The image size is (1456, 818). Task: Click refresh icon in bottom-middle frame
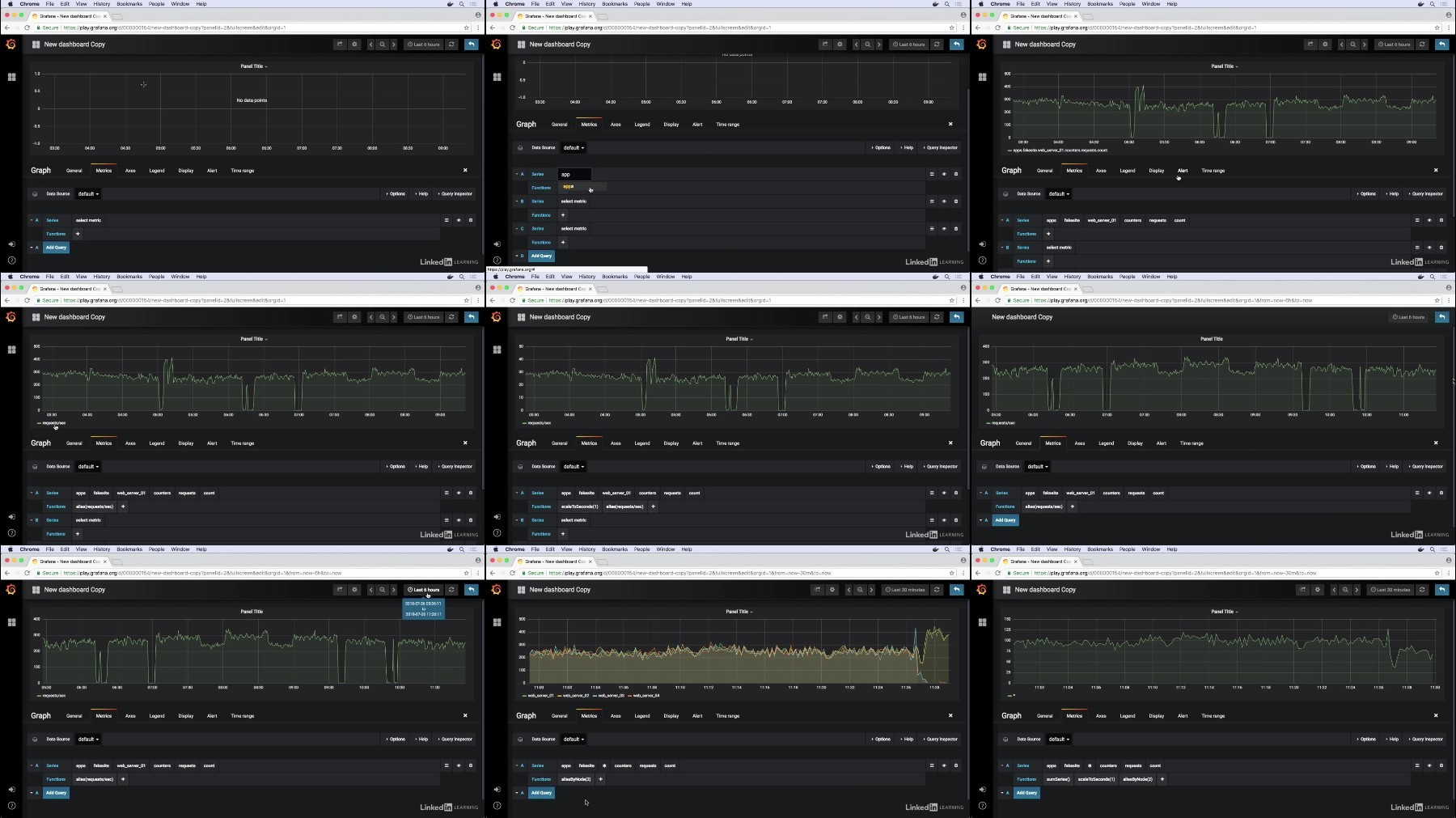tap(937, 590)
